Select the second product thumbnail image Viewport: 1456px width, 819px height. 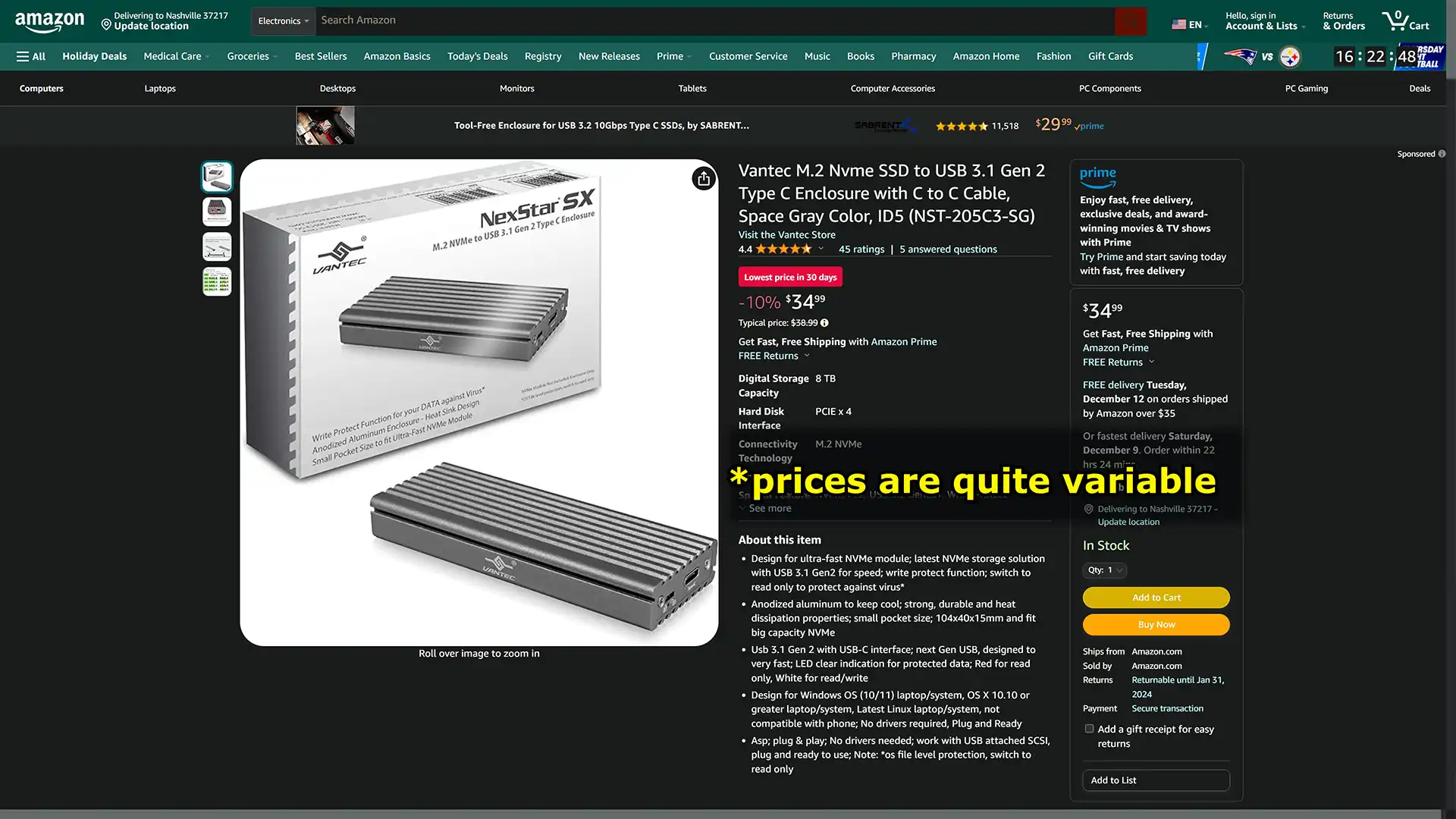216,212
